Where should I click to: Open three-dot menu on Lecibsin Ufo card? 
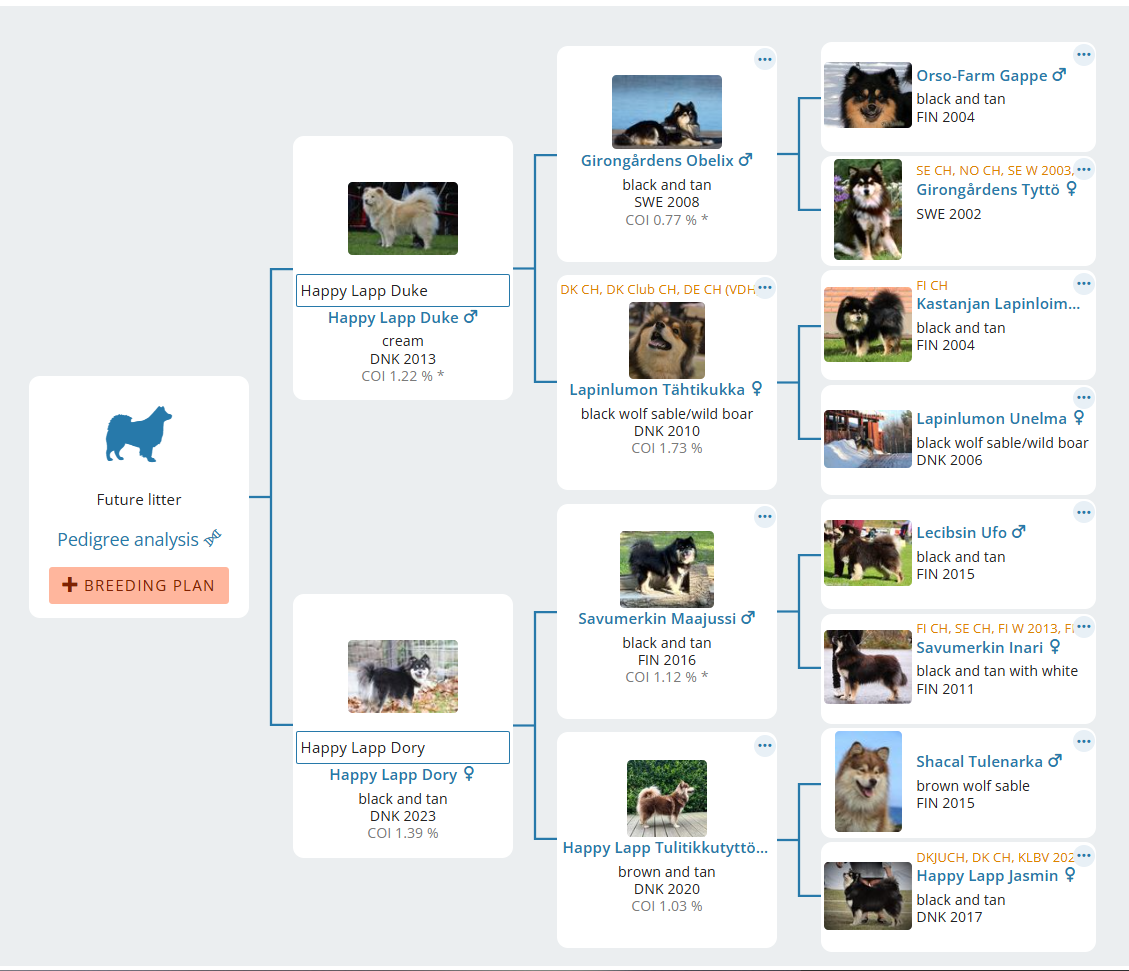(1084, 512)
